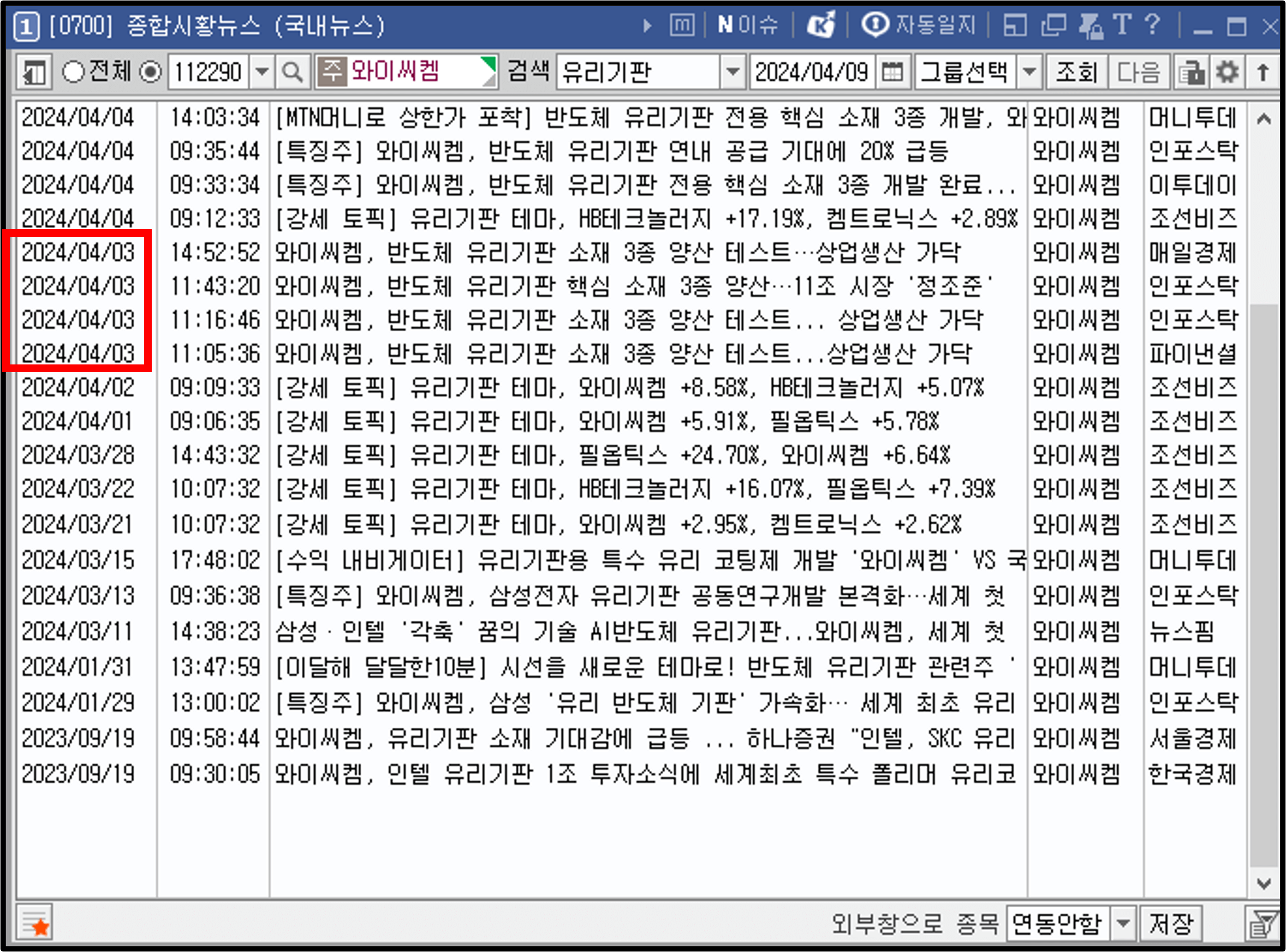Open the stock code search magnifier icon
The image size is (1286, 952).
point(293,72)
